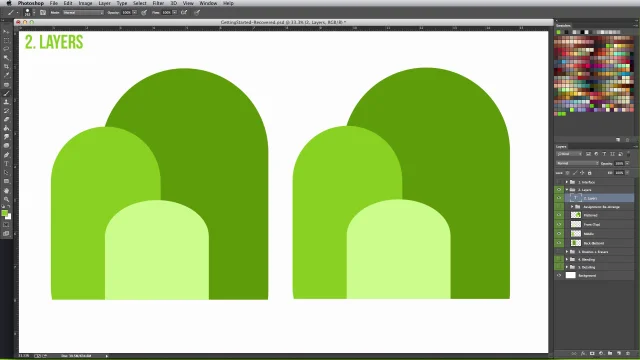Image resolution: width=640 pixels, height=360 pixels.
Task: Select the Clone Stamp tool
Action: [x=6, y=102]
